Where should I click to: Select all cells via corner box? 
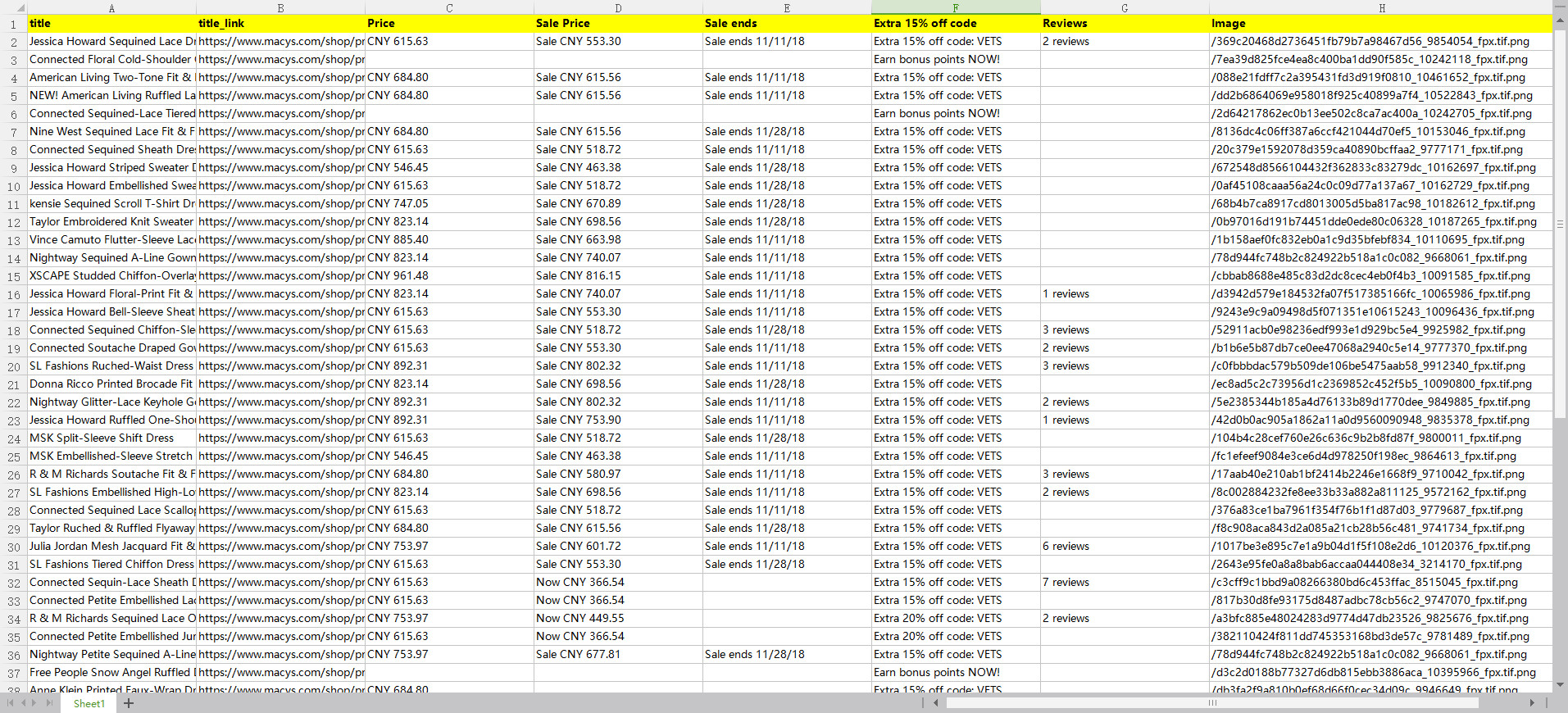[13, 7]
